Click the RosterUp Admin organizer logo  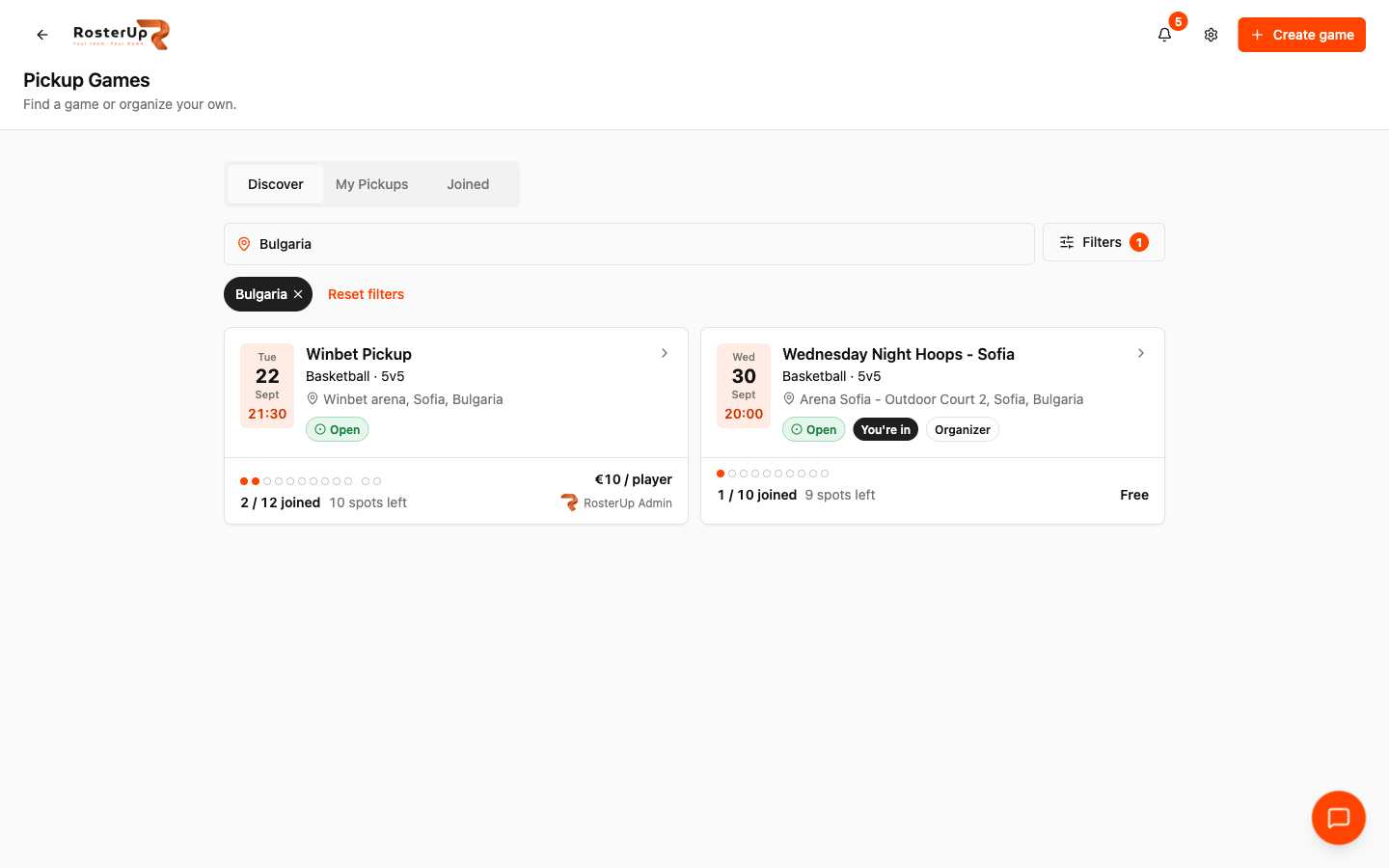570,502
